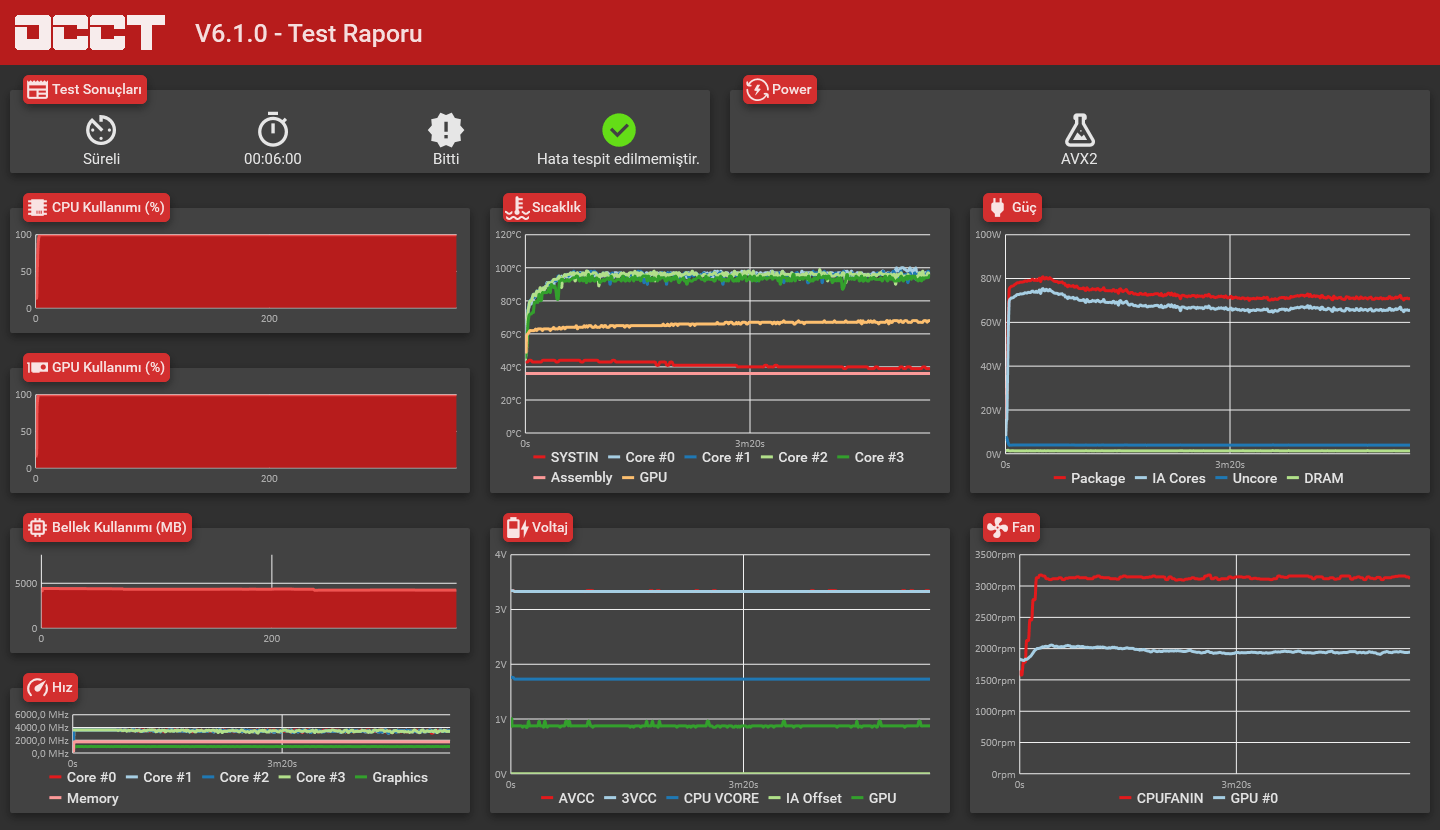Click the Fan panel fan icon
This screenshot has width=1440, height=830.
[997, 527]
